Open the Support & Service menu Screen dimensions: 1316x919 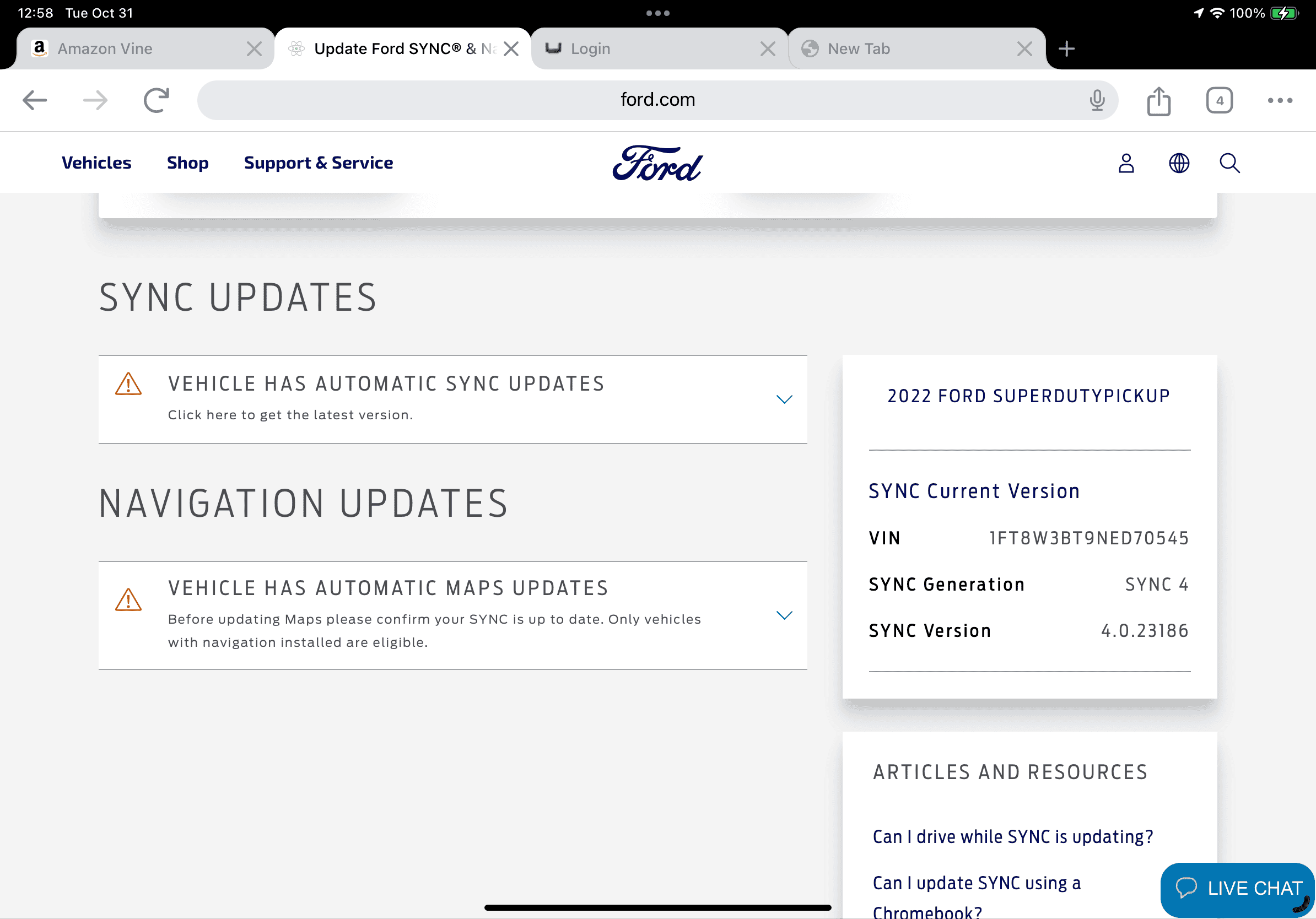point(318,163)
